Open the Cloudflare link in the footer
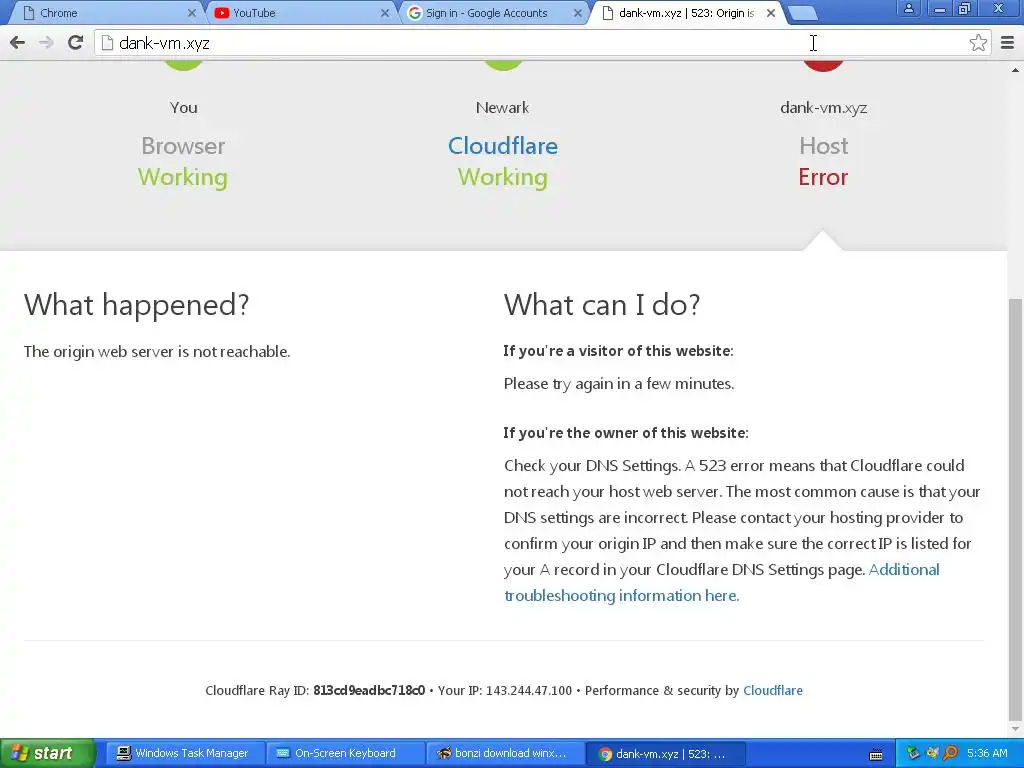The height and width of the screenshot is (768, 1024). (773, 690)
